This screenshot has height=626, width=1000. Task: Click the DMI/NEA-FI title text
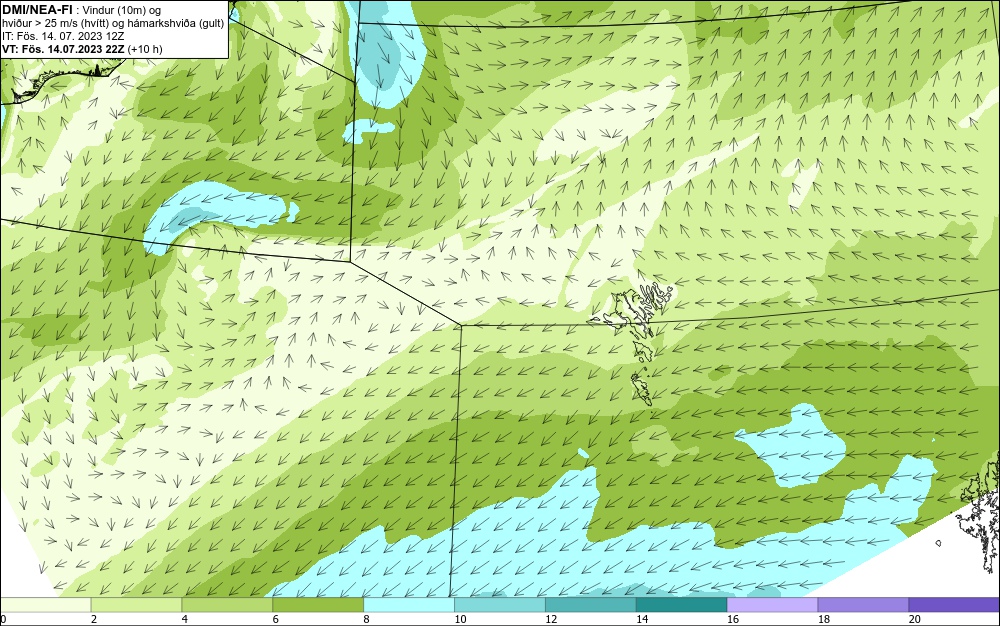coord(38,10)
